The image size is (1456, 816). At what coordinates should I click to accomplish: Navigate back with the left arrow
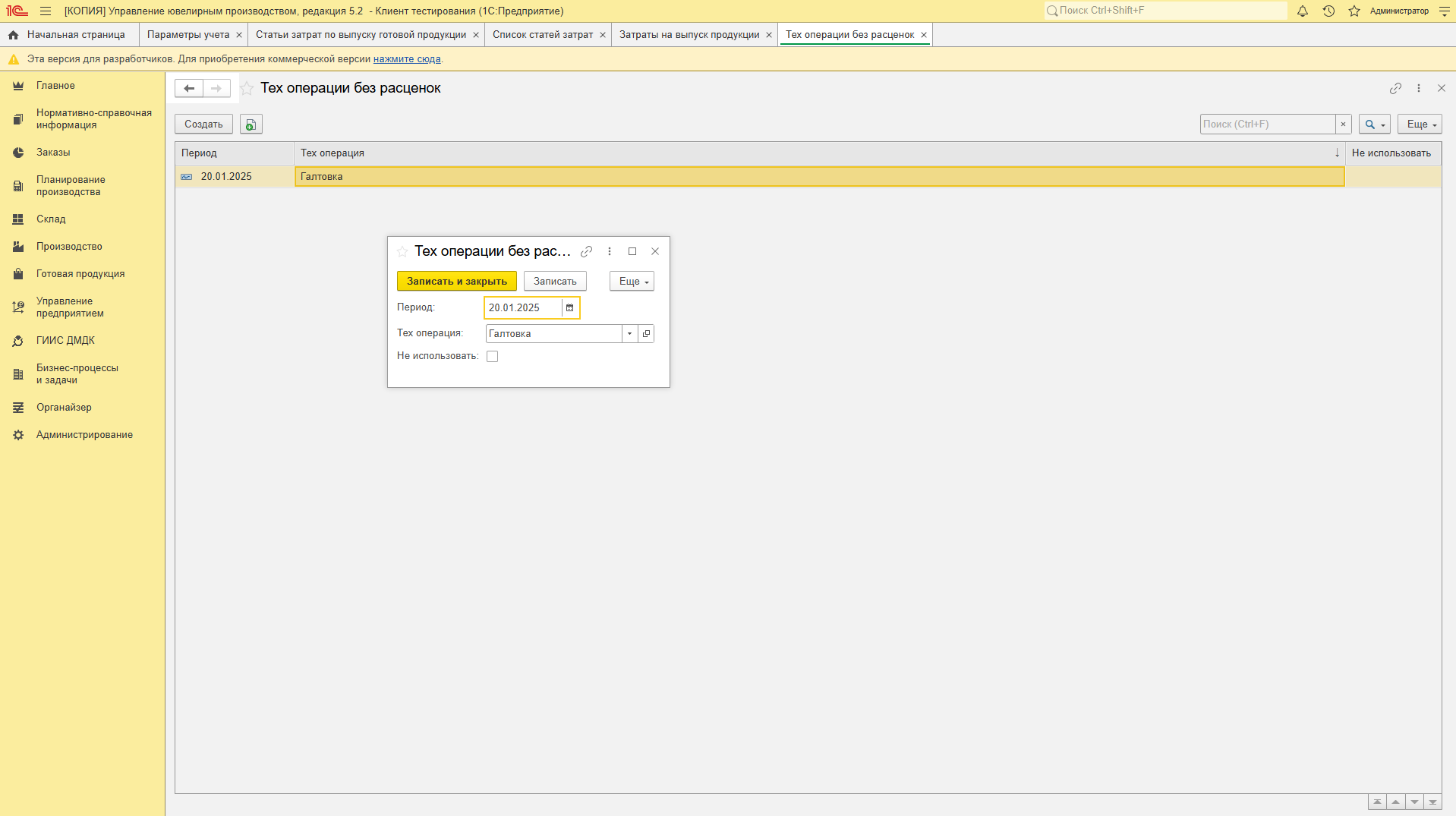coord(189,89)
